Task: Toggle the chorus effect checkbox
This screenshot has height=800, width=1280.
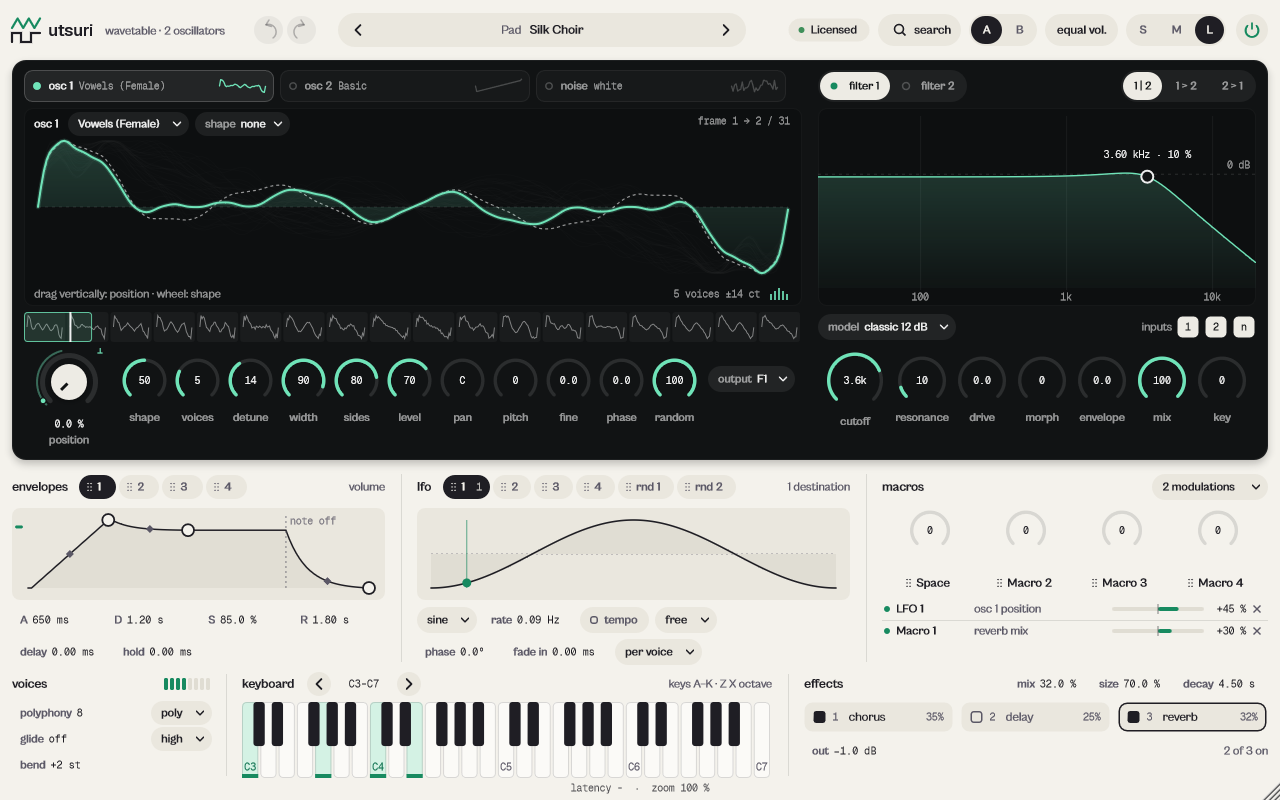Action: tap(819, 717)
